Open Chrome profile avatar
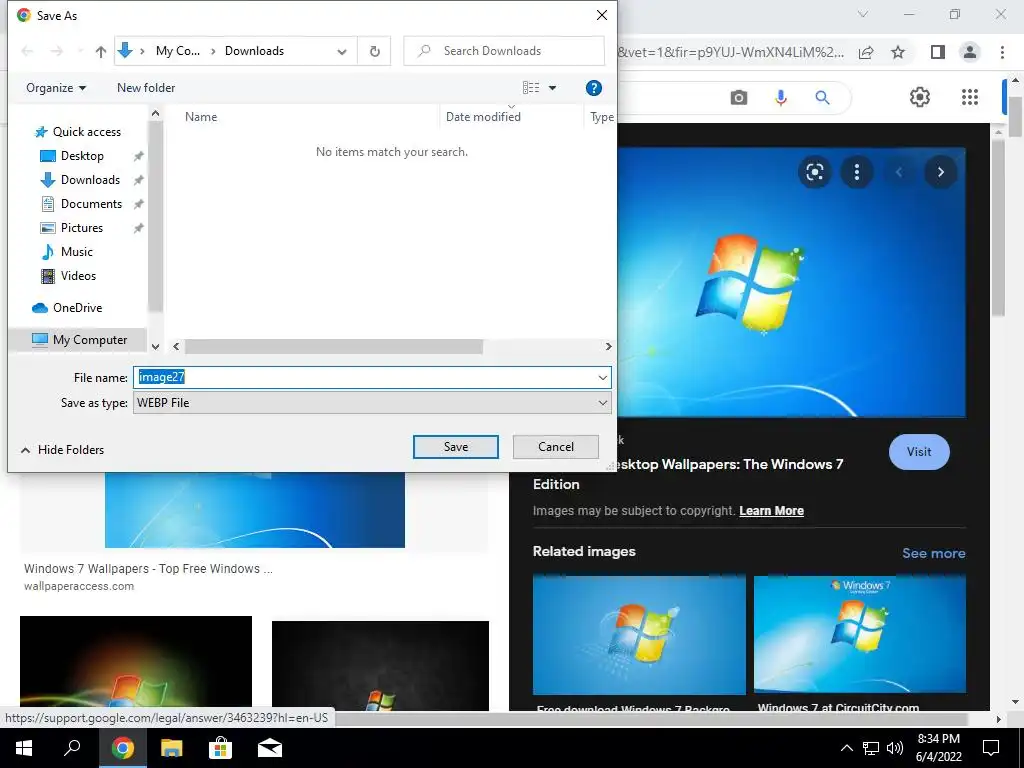 pyautogui.click(x=970, y=52)
